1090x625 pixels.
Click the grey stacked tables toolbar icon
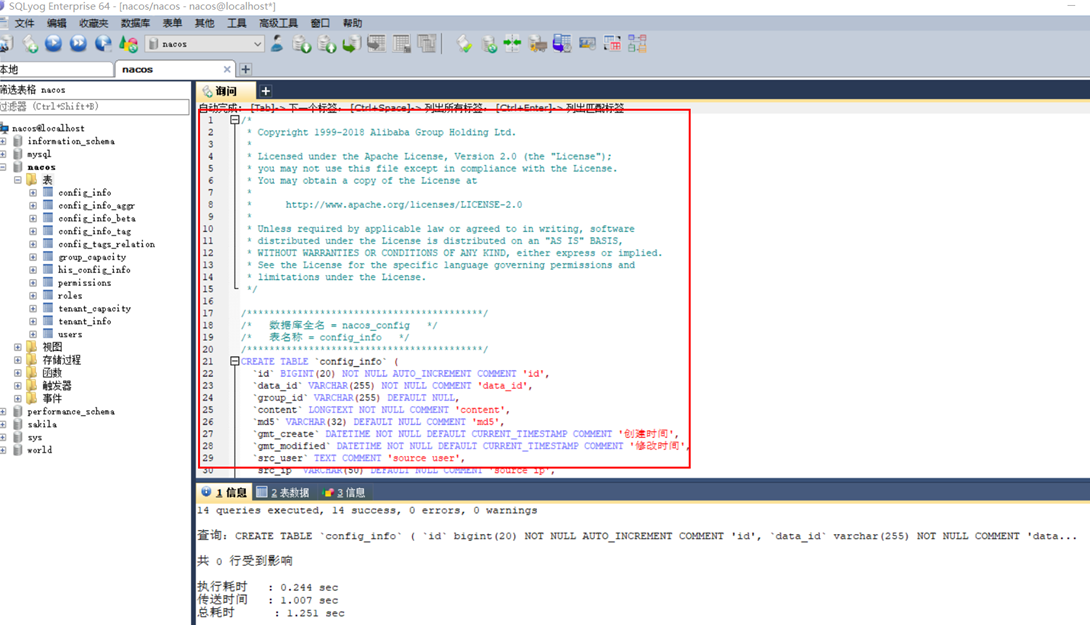pos(426,44)
